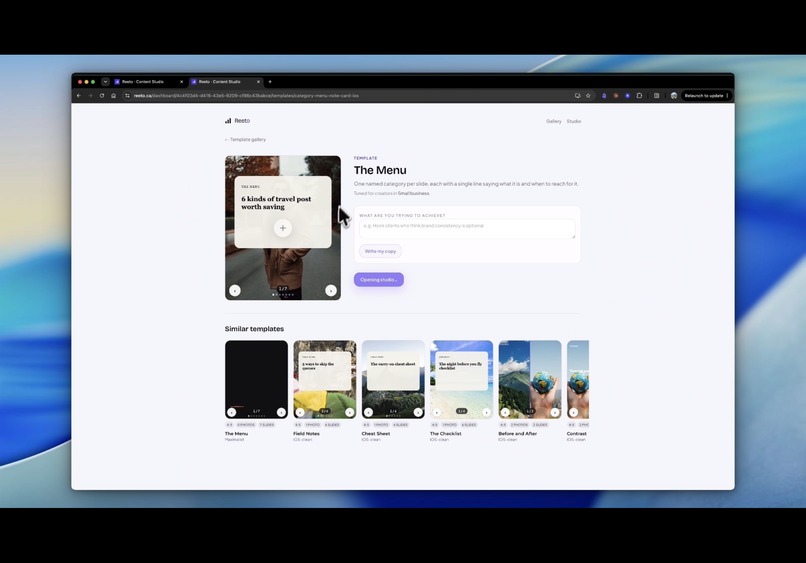Click Relaunch to update button
806x563 pixels.
[x=706, y=96]
